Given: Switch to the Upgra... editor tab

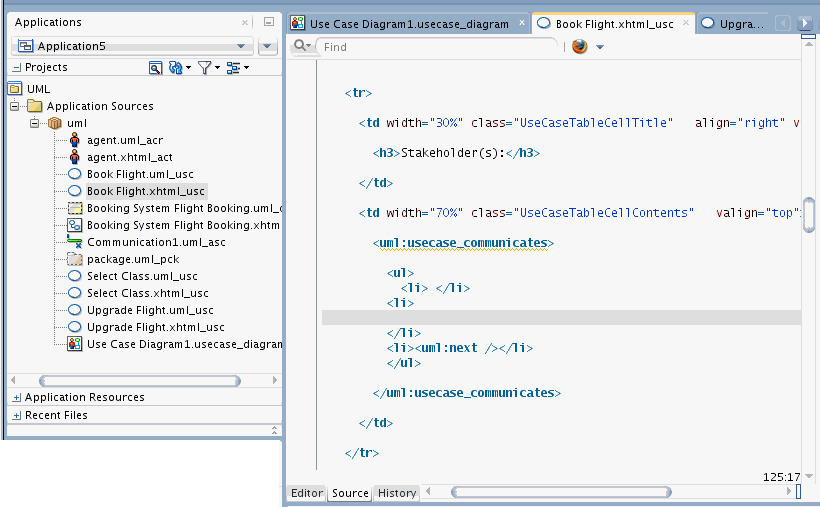Looking at the screenshot, I should pos(734,24).
